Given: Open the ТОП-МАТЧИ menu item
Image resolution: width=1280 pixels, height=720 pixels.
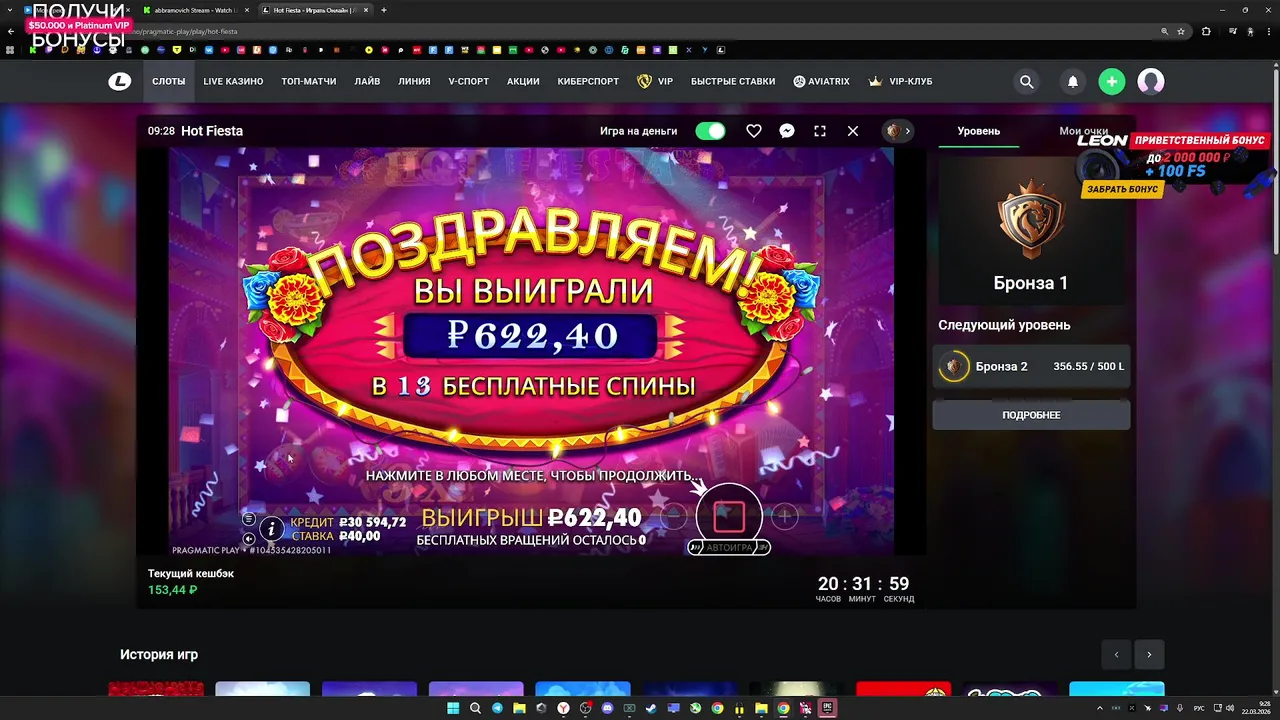Looking at the screenshot, I should tap(308, 82).
